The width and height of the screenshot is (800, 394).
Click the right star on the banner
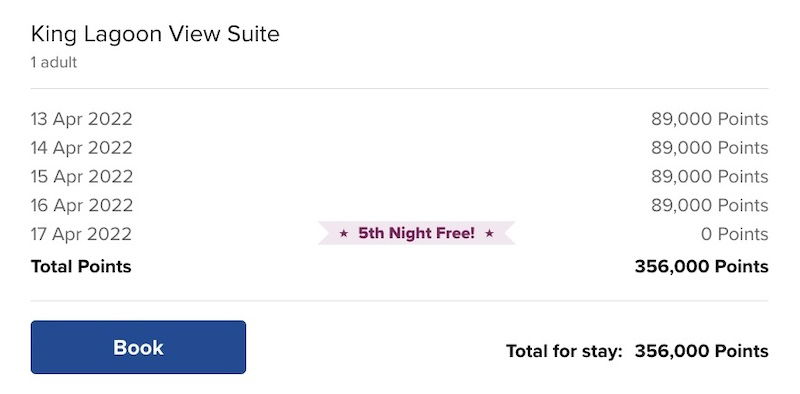[x=489, y=234]
